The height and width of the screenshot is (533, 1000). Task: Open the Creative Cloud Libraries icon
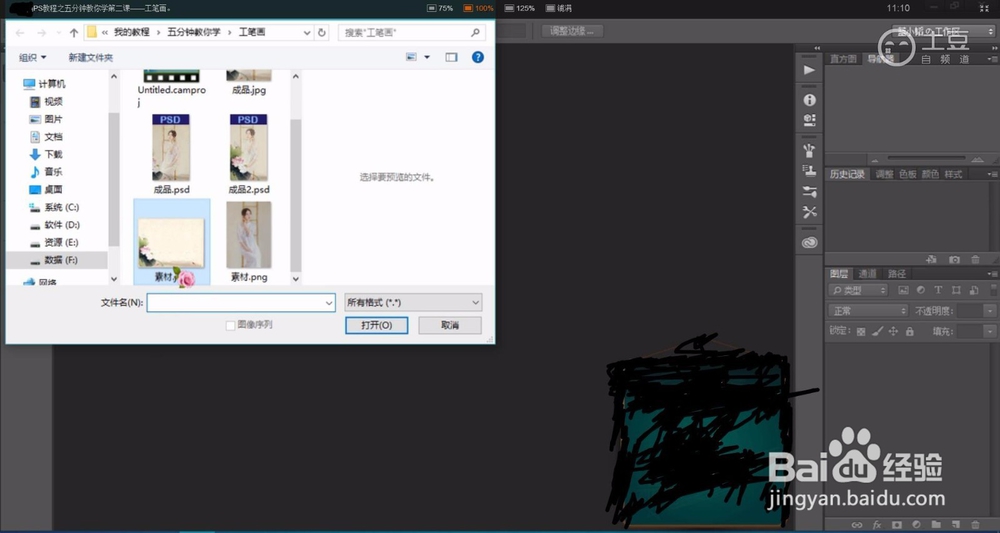(809, 242)
